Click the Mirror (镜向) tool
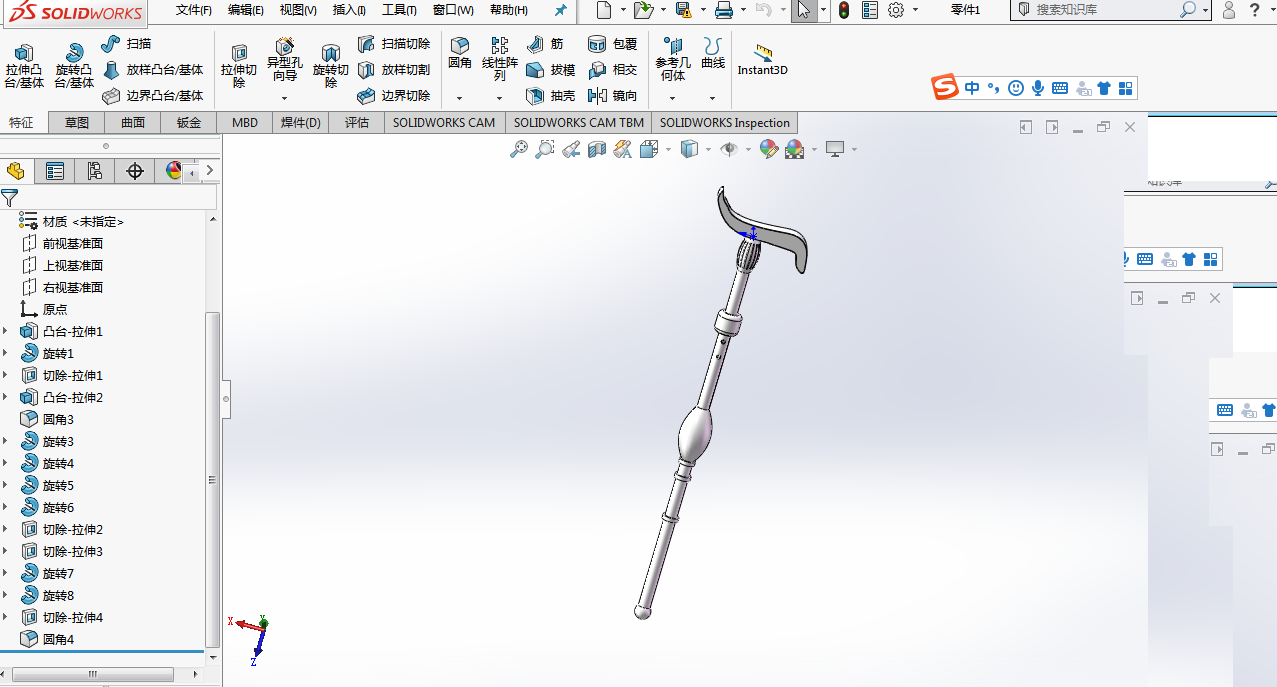Screen dimensions: 1277x687 click(x=613, y=96)
